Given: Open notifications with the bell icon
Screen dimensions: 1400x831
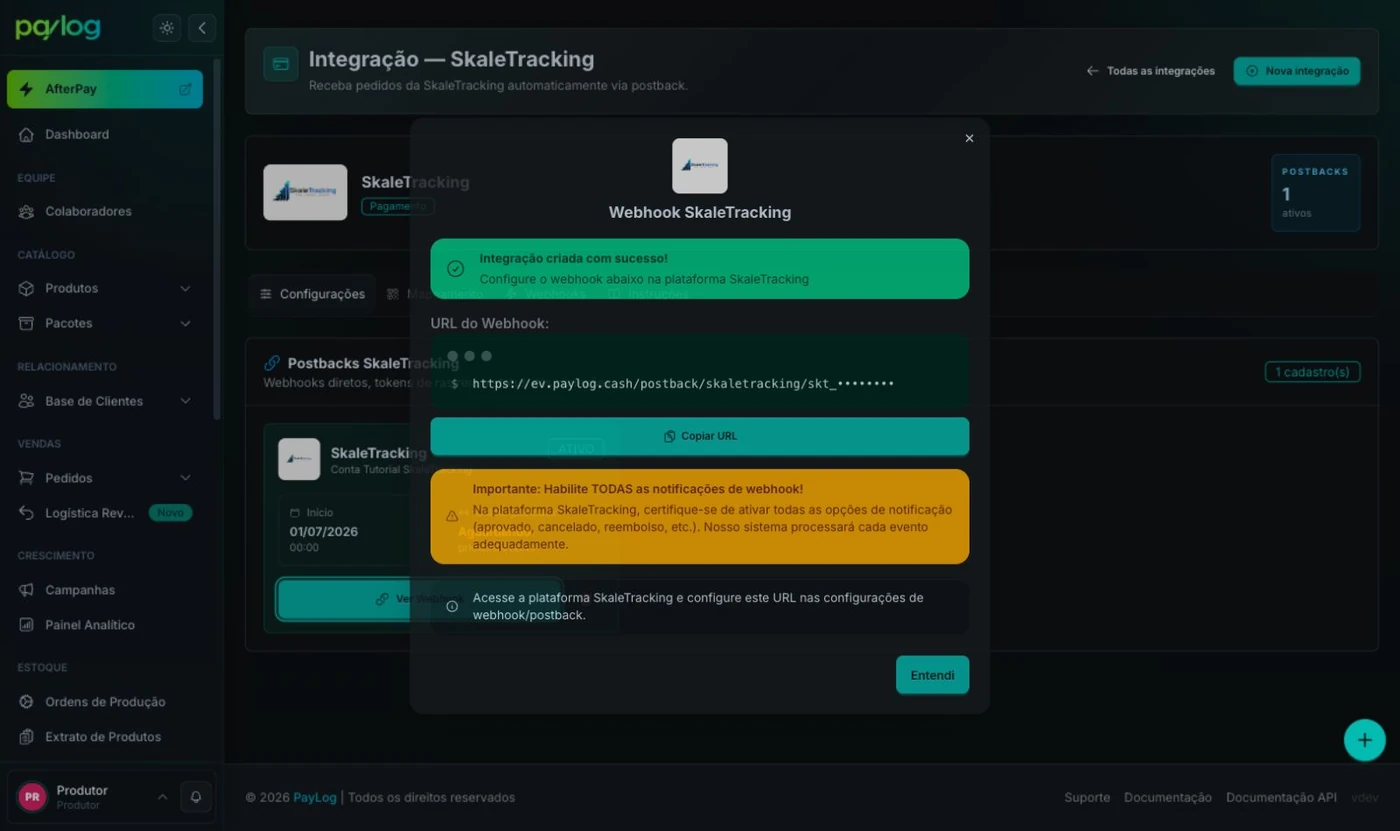Looking at the screenshot, I should pos(196,797).
